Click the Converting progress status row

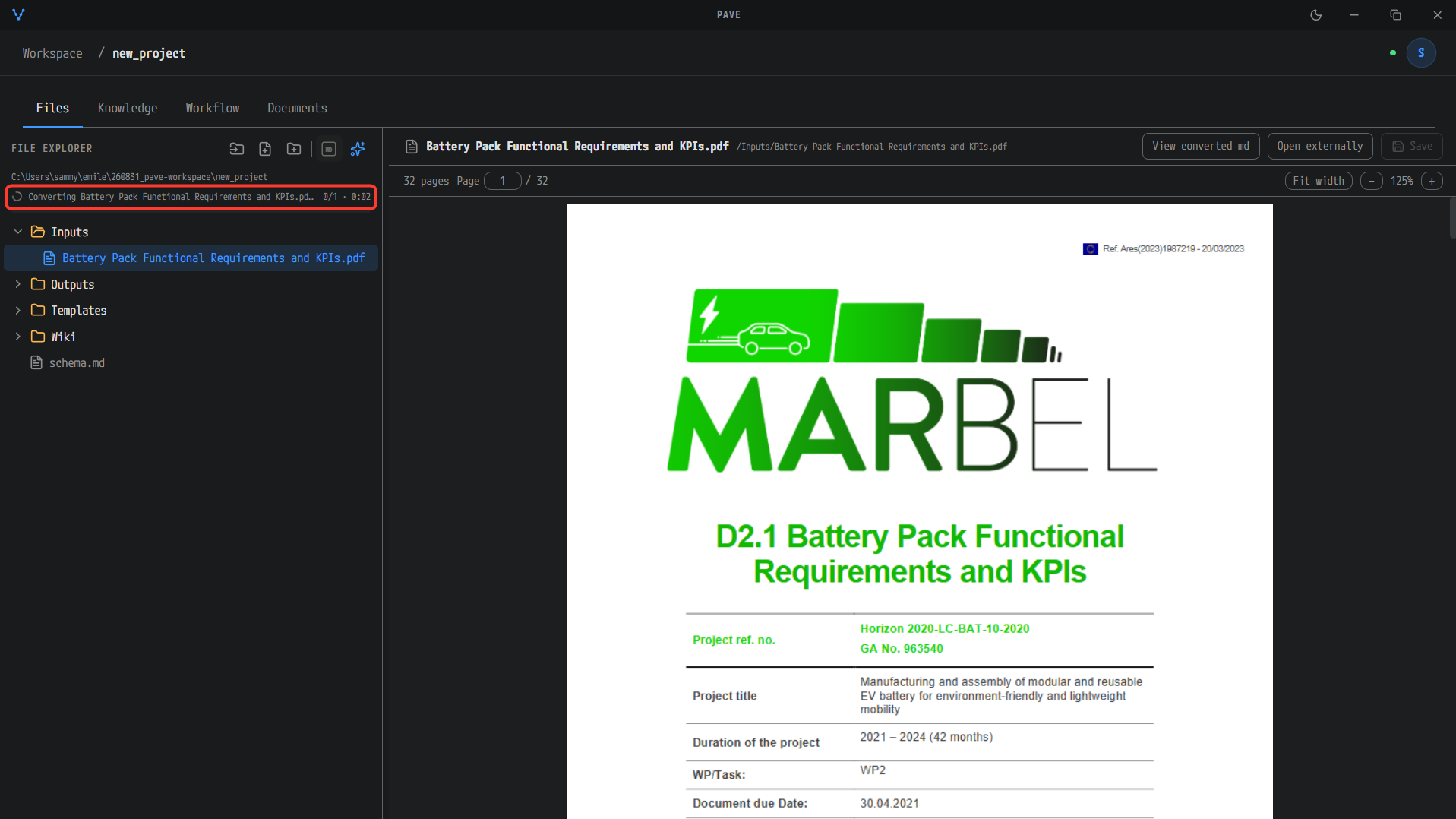coord(191,197)
